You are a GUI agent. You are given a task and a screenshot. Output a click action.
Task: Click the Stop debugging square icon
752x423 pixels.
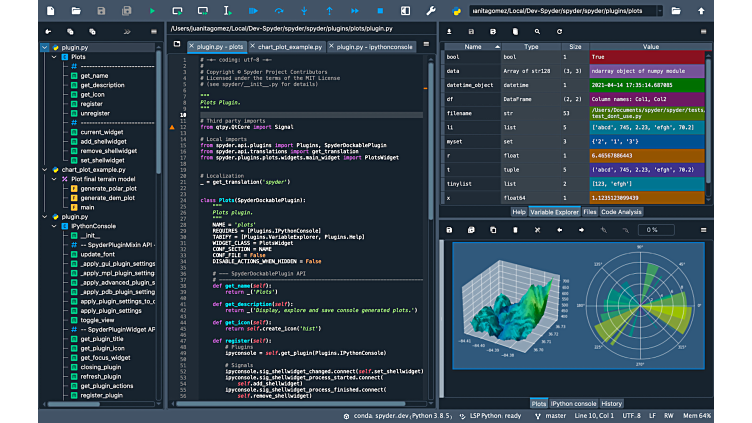click(x=379, y=11)
